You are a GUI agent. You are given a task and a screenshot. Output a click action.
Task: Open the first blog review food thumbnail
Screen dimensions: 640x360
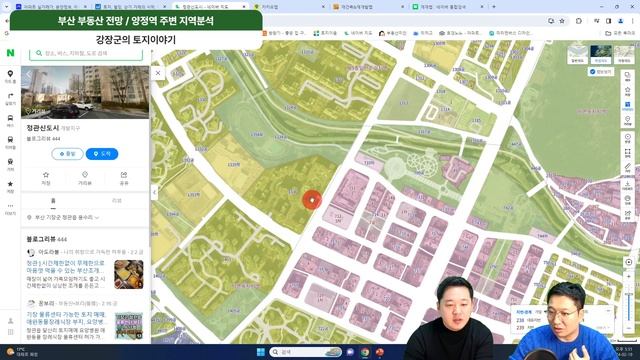coord(129,274)
